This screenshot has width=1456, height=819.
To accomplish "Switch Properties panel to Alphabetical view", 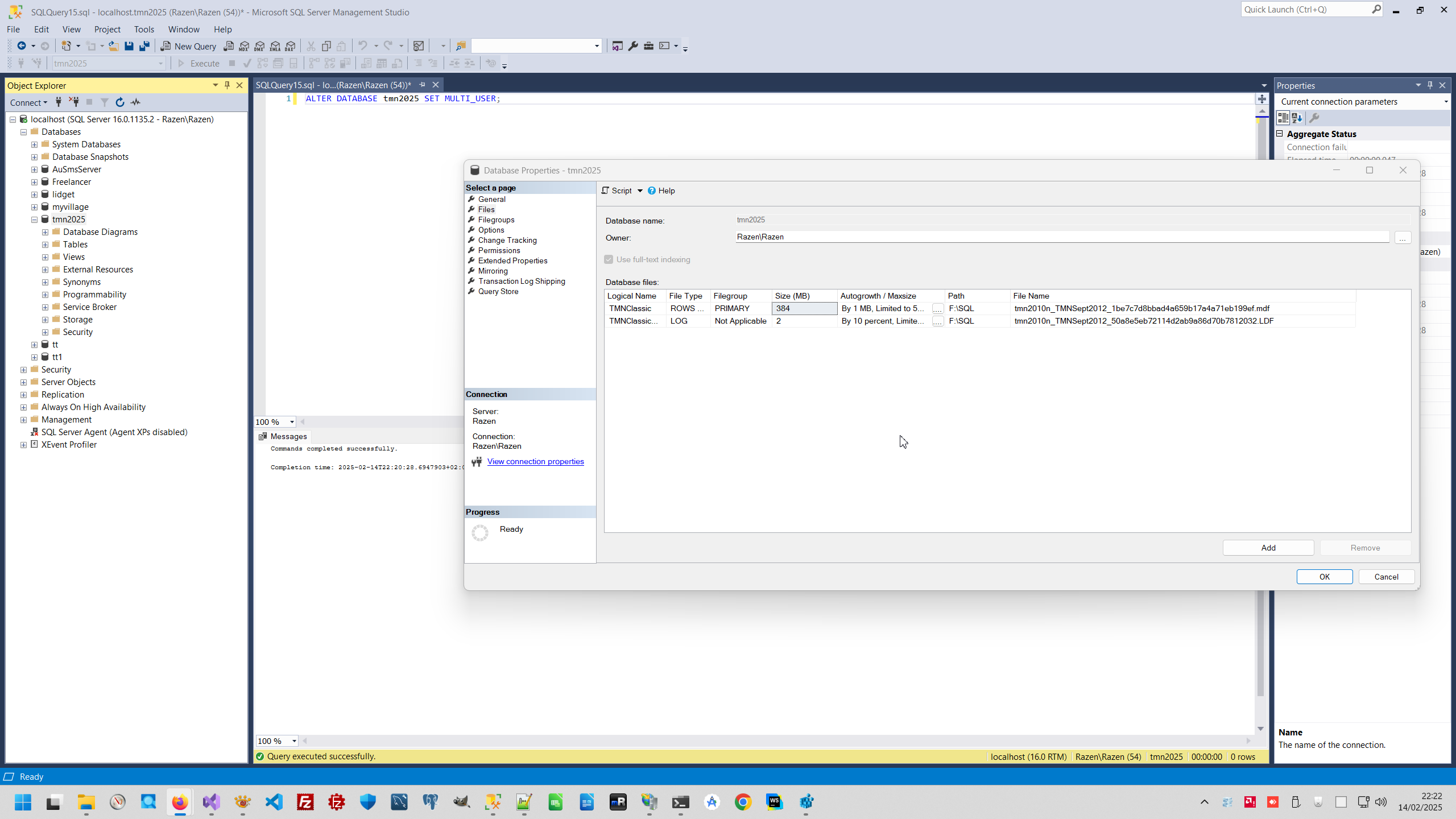I will click(x=1297, y=118).
